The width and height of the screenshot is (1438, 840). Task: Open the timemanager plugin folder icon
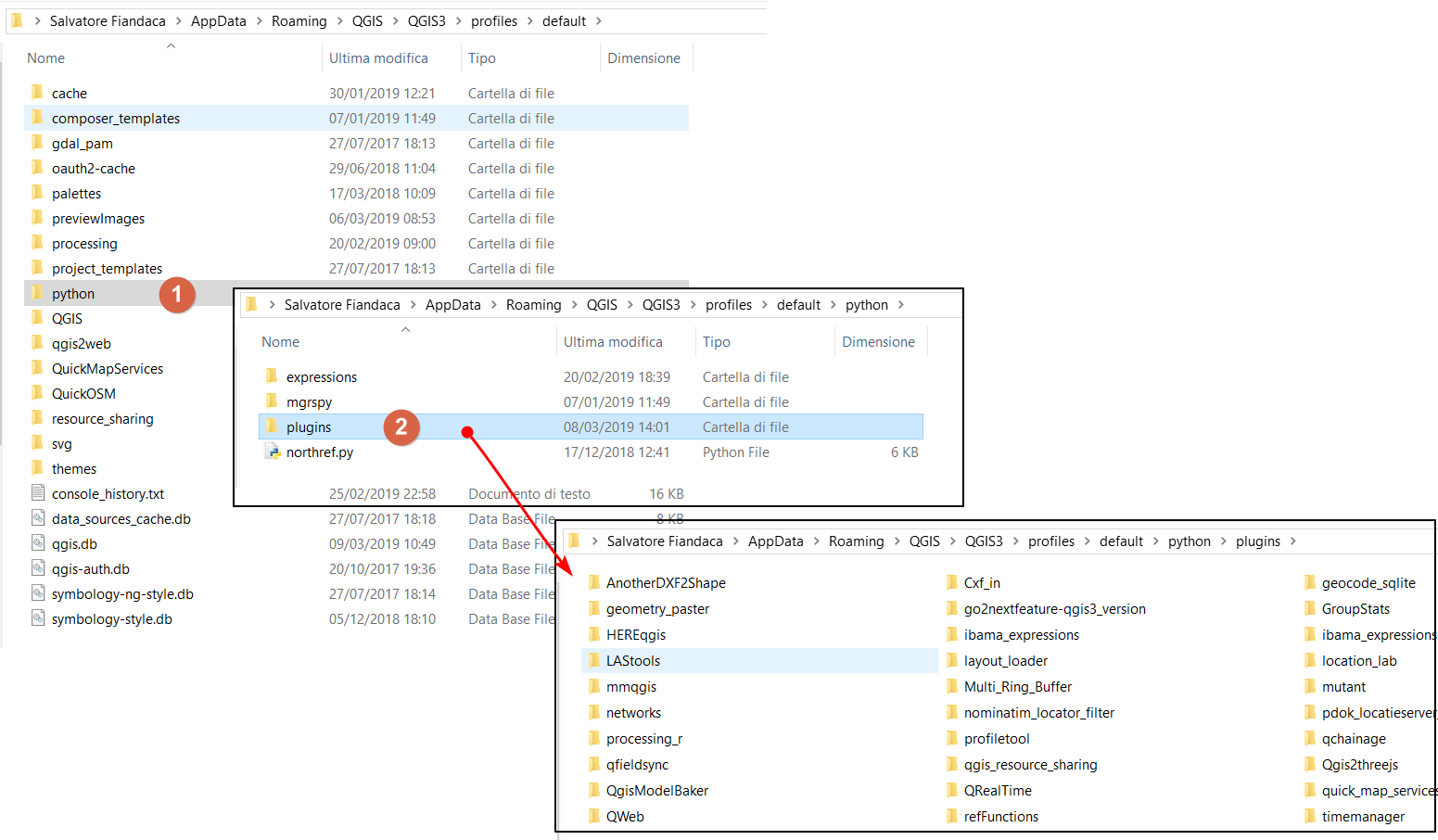[1309, 816]
